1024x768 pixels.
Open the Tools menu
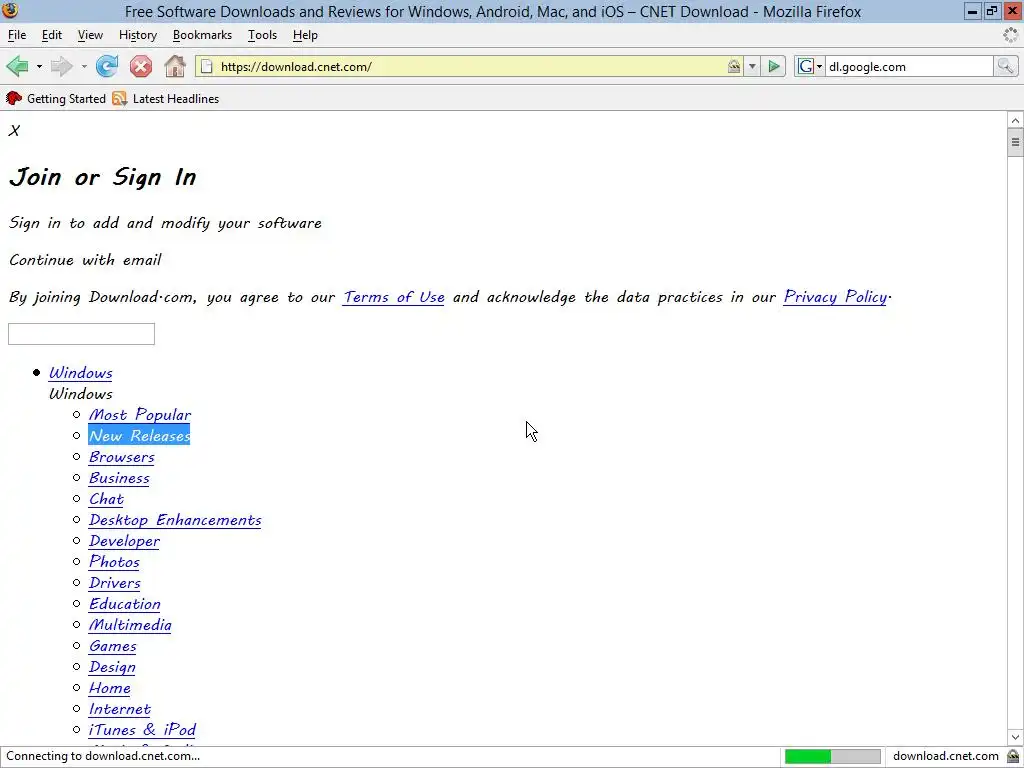[x=263, y=35]
